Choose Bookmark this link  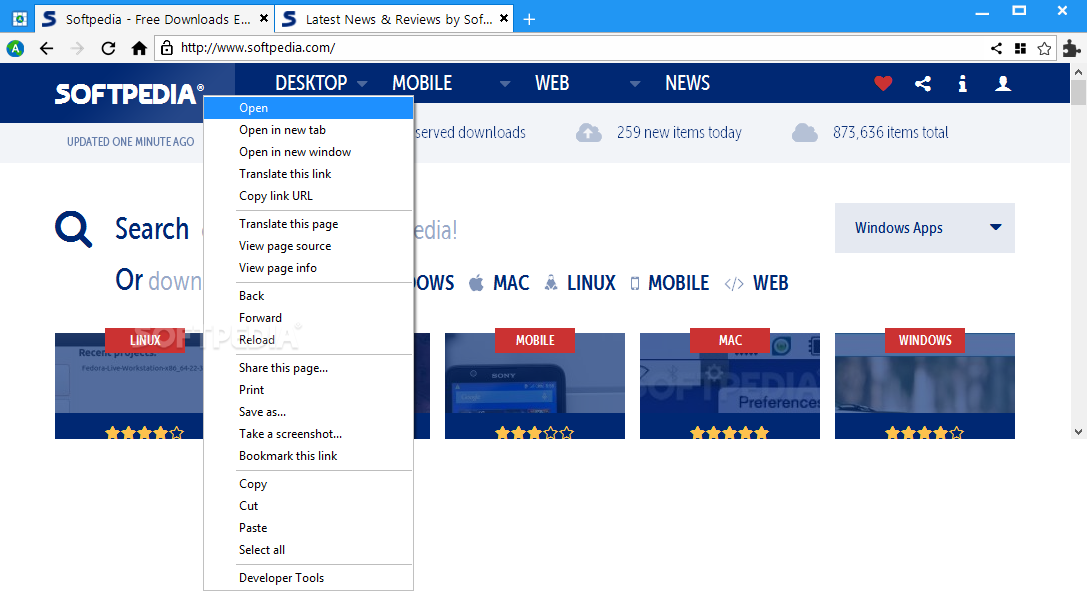tap(308, 456)
